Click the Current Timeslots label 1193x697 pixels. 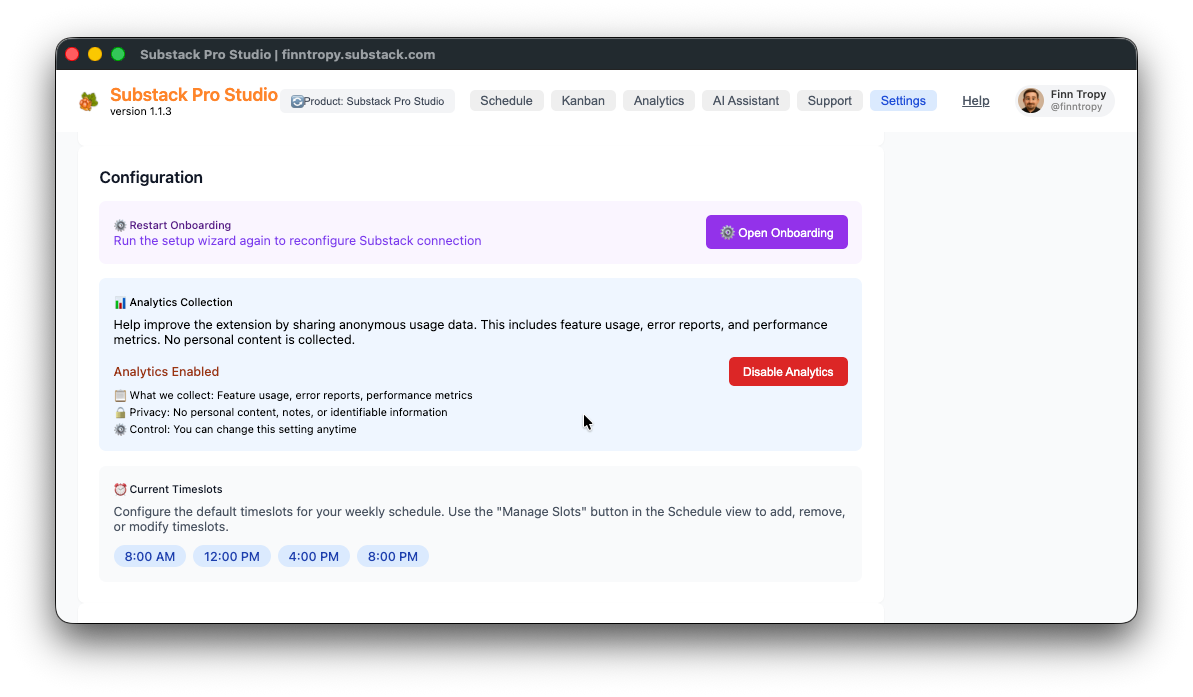click(176, 489)
